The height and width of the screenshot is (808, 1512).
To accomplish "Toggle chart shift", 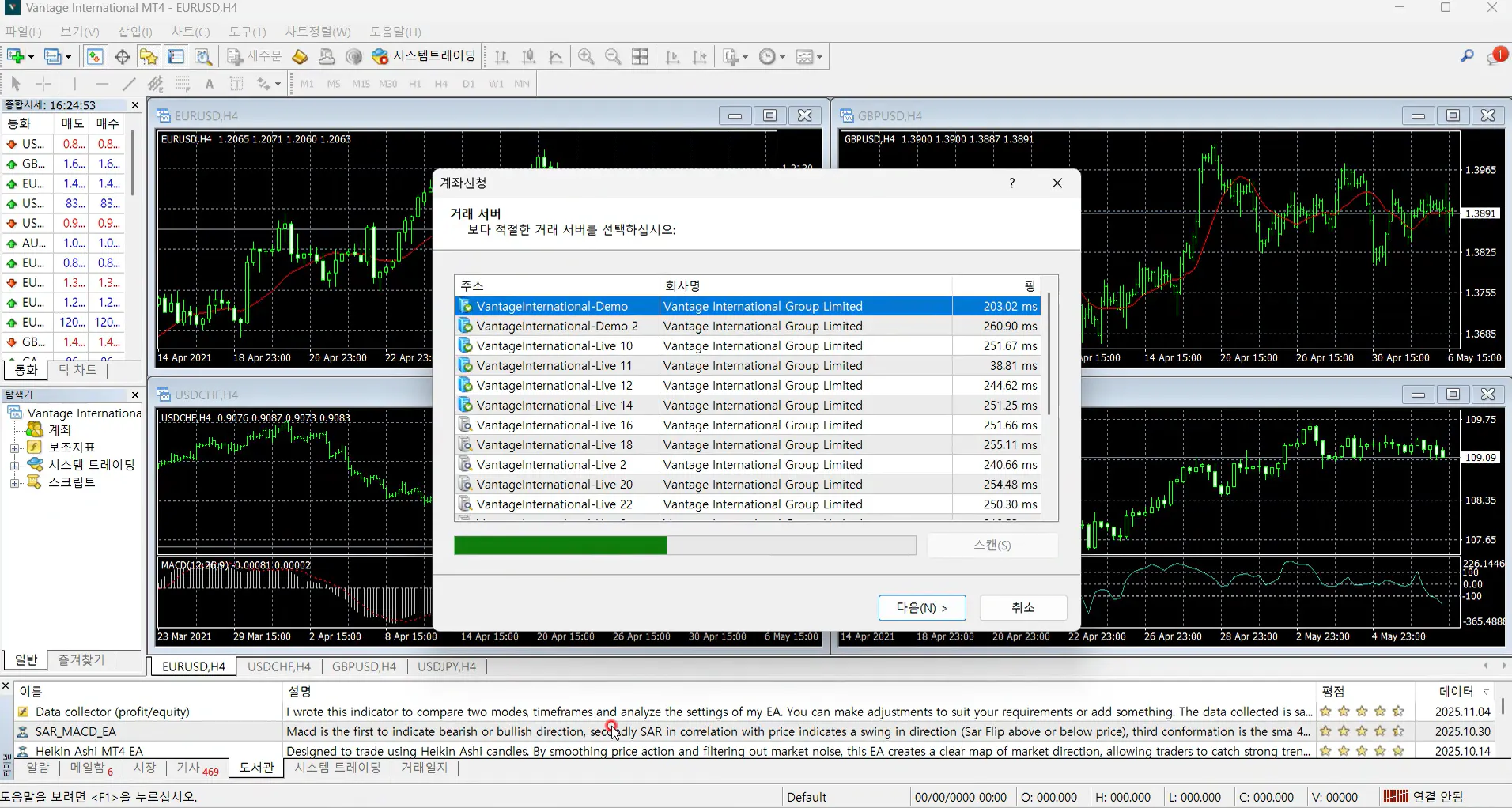I will coord(699,56).
